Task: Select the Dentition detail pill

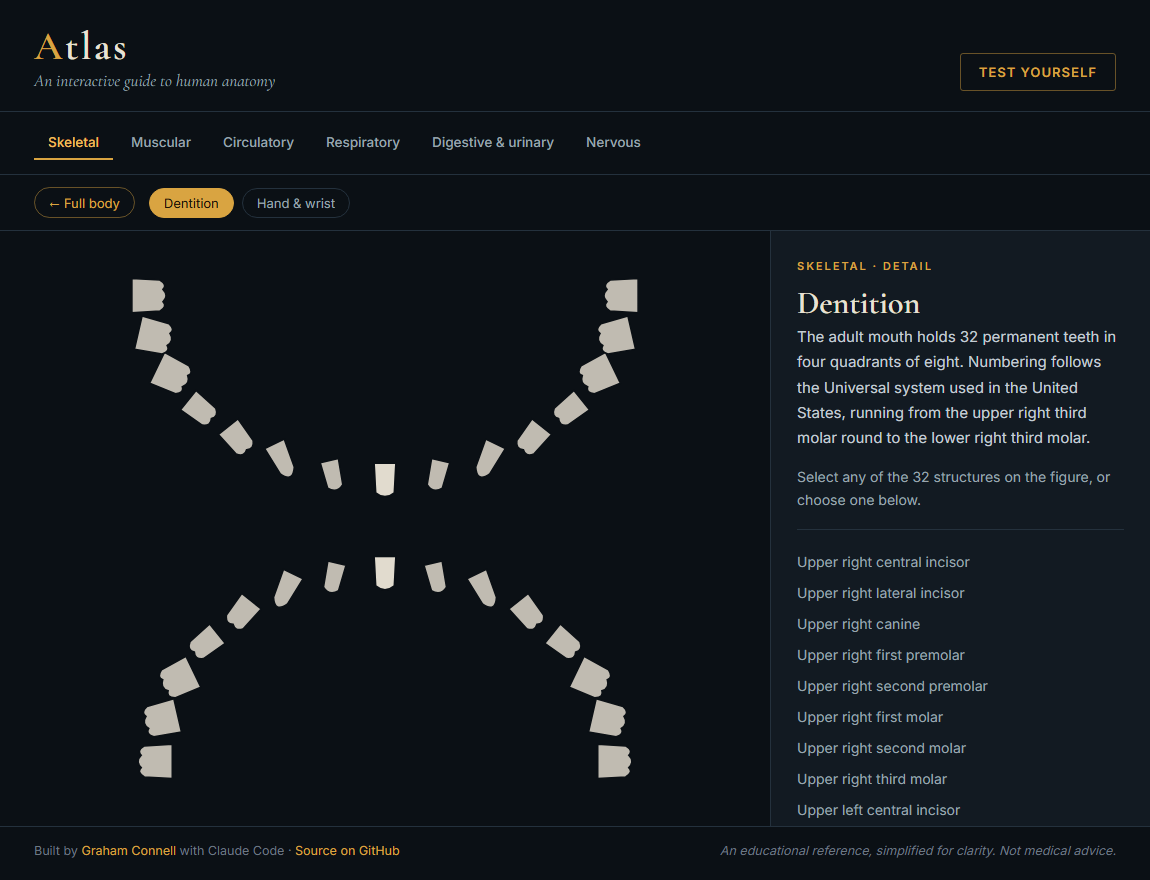Action: coord(191,203)
